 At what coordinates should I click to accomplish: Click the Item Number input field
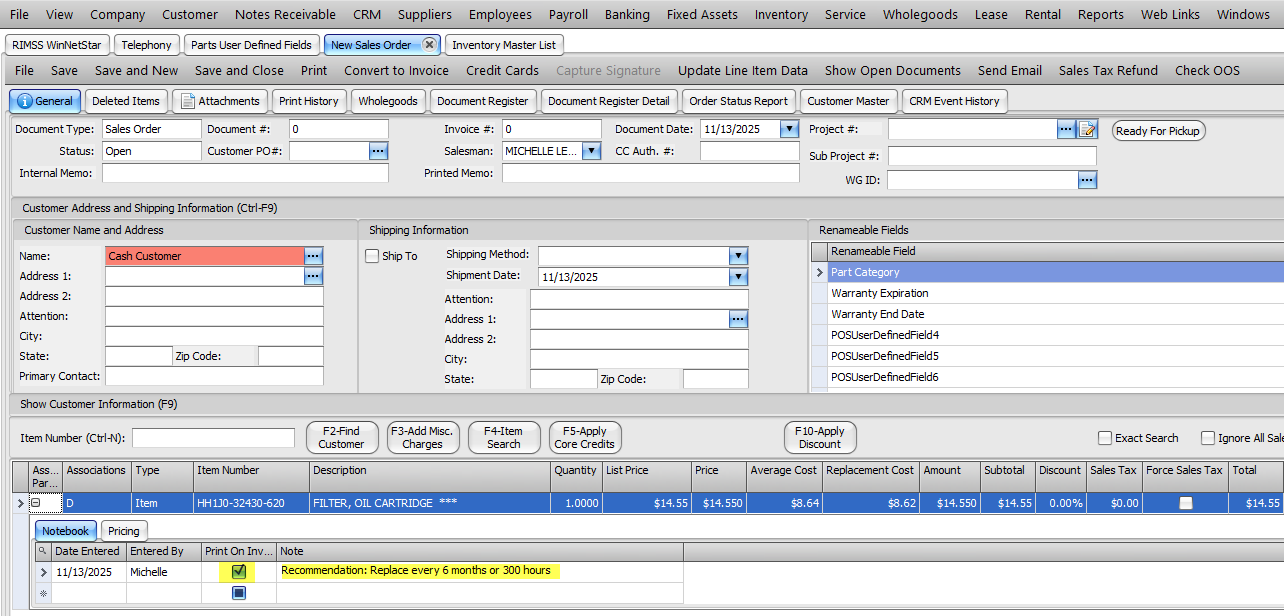coord(214,438)
